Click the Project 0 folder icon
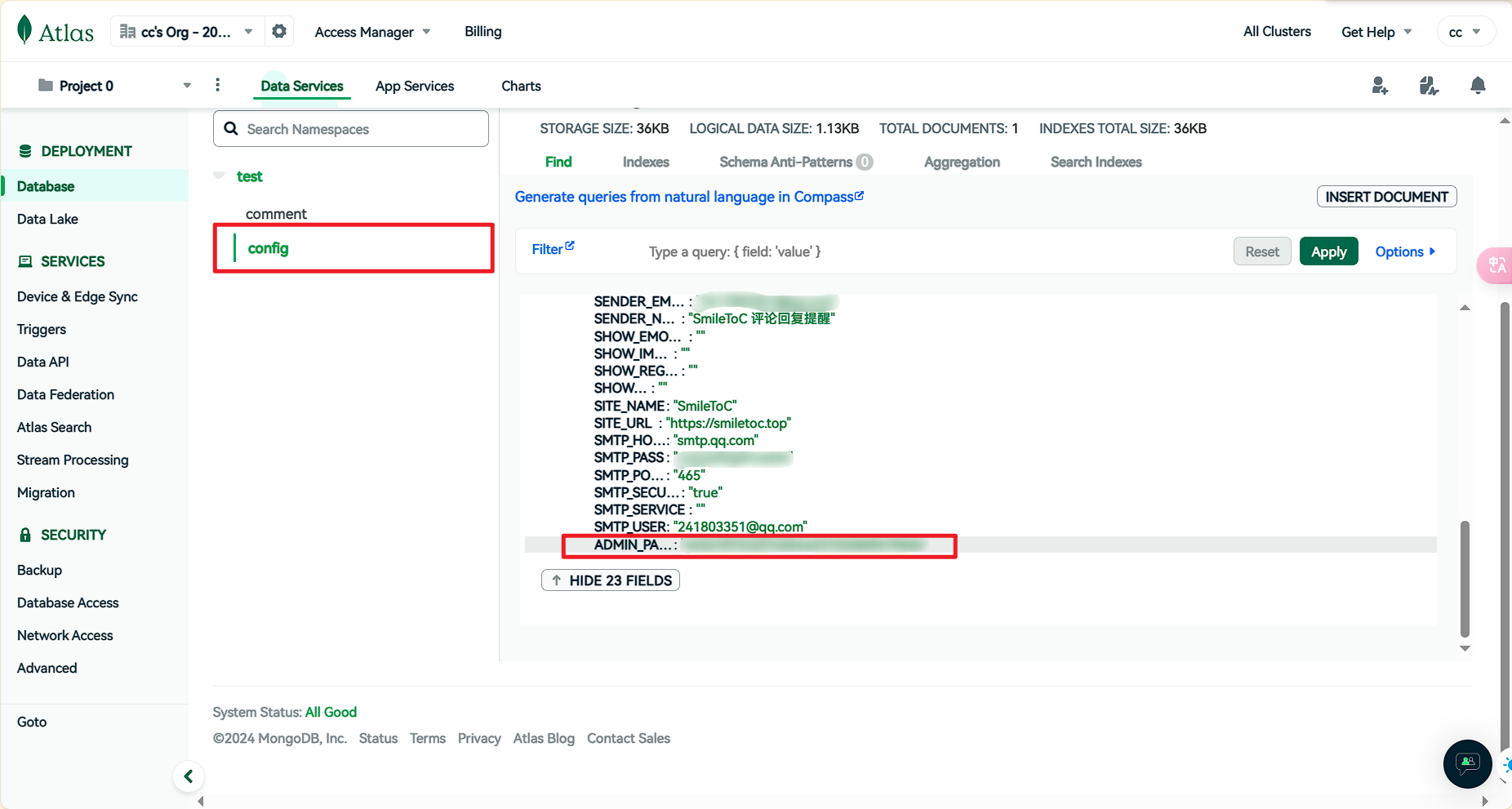The height and width of the screenshot is (809, 1512). tap(46, 86)
